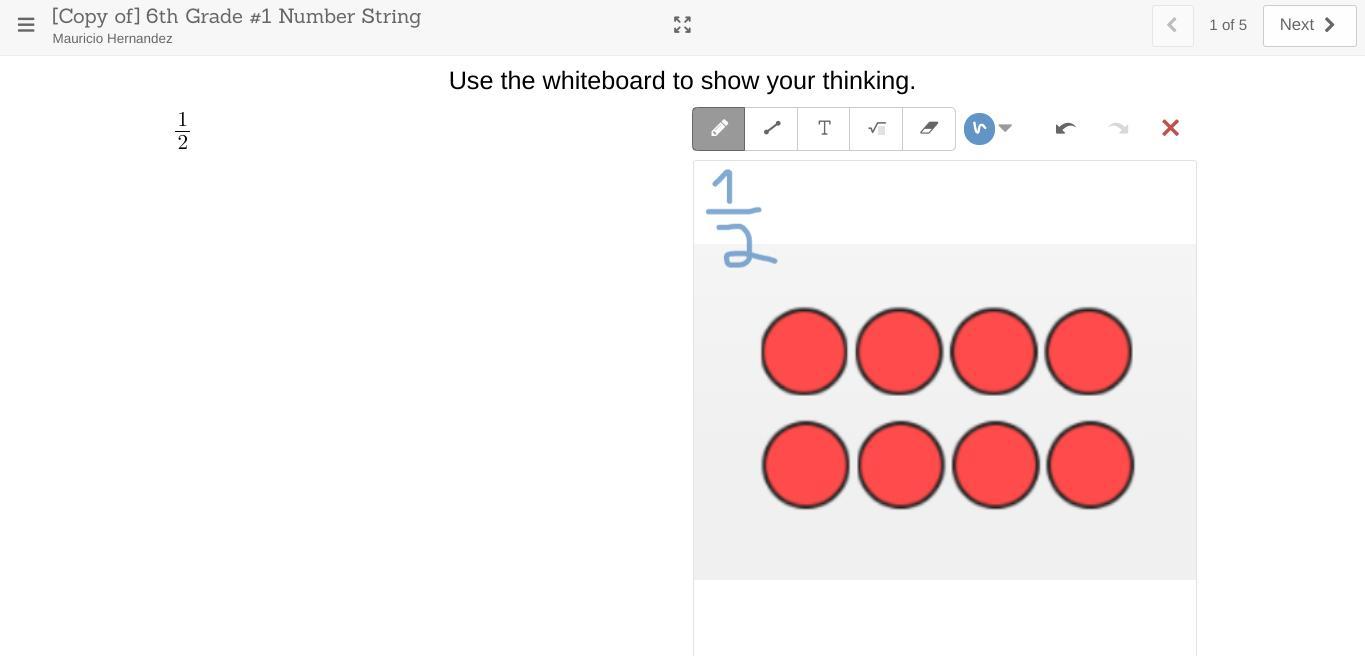Click the last red circle in bottom row
Screen dimensions: 1365x656
pyautogui.click(x=1090, y=465)
